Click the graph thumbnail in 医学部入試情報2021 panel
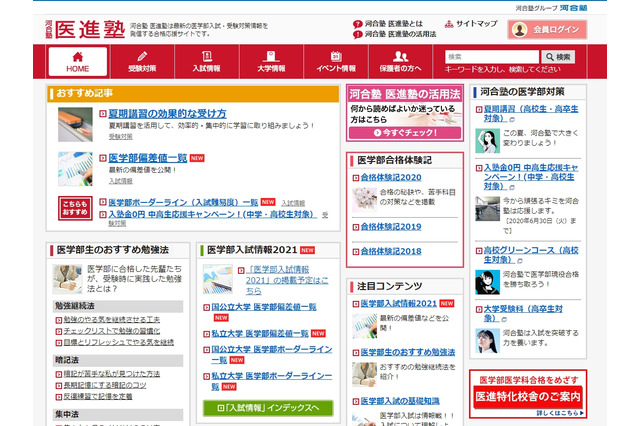Viewport: 640px width, 426px height. point(218,279)
